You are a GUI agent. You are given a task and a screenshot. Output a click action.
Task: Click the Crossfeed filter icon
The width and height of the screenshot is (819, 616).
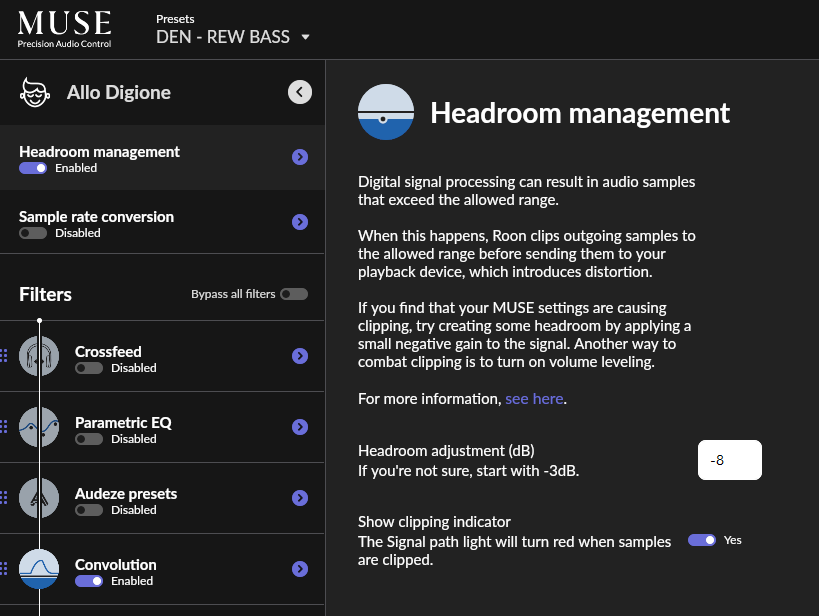click(x=40, y=356)
